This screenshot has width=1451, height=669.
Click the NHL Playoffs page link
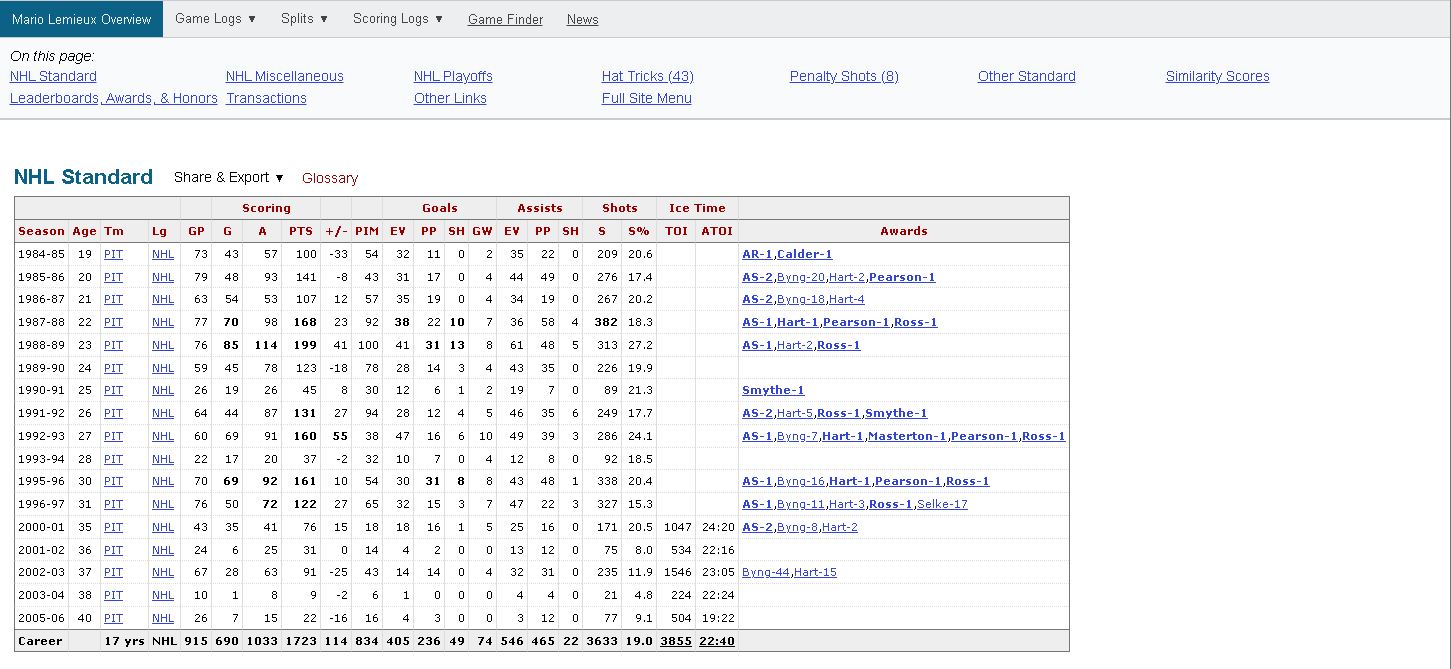tap(453, 76)
